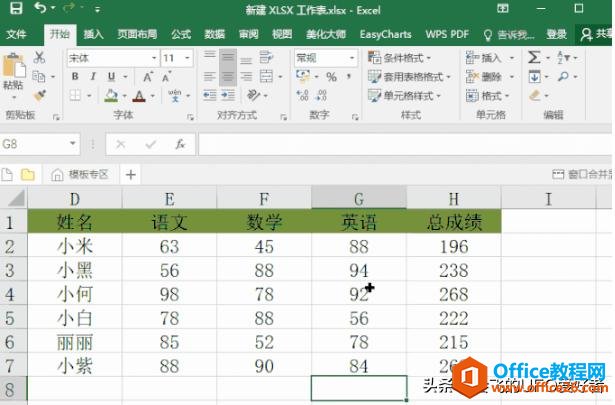Open Sort and Filter icon
The image size is (615, 405).
[564, 57]
